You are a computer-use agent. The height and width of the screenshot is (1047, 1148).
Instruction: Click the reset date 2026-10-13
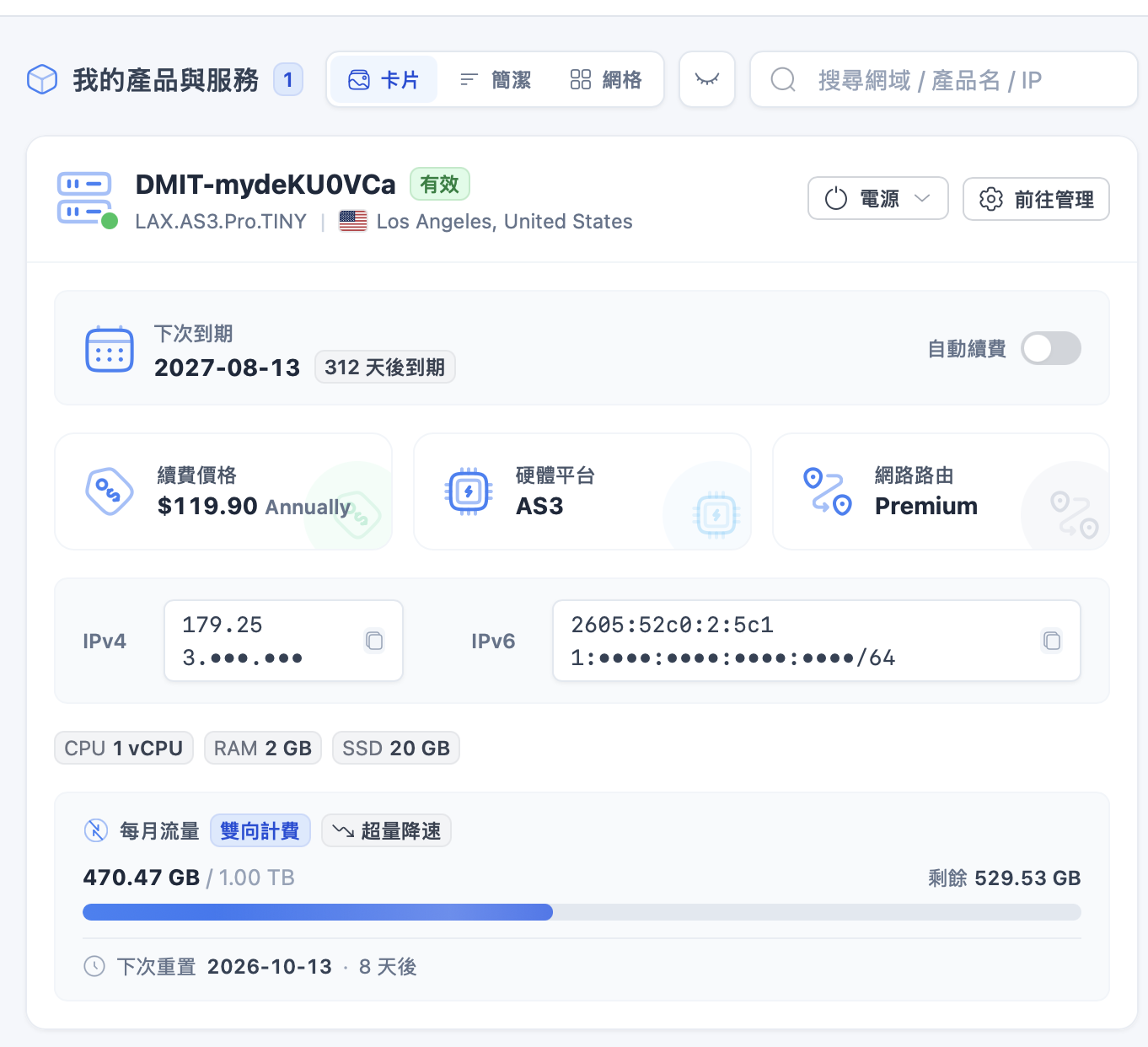point(270,966)
